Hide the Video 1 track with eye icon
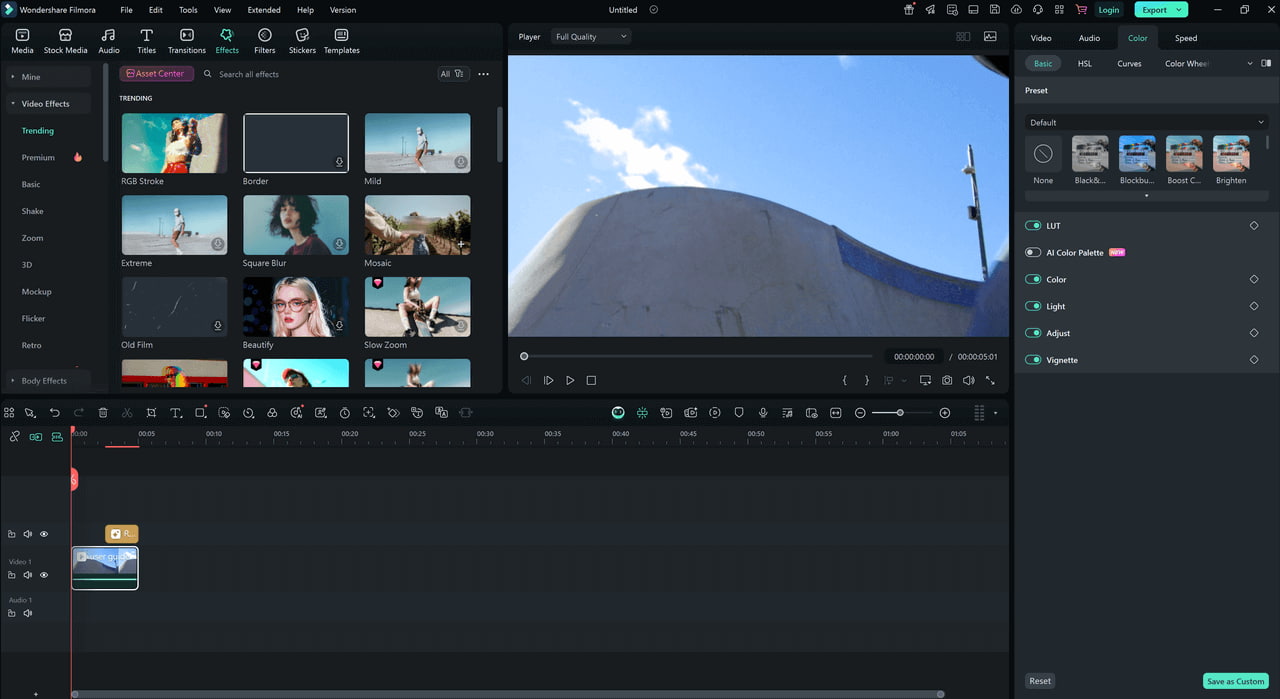Viewport: 1280px width, 699px height. (44, 575)
